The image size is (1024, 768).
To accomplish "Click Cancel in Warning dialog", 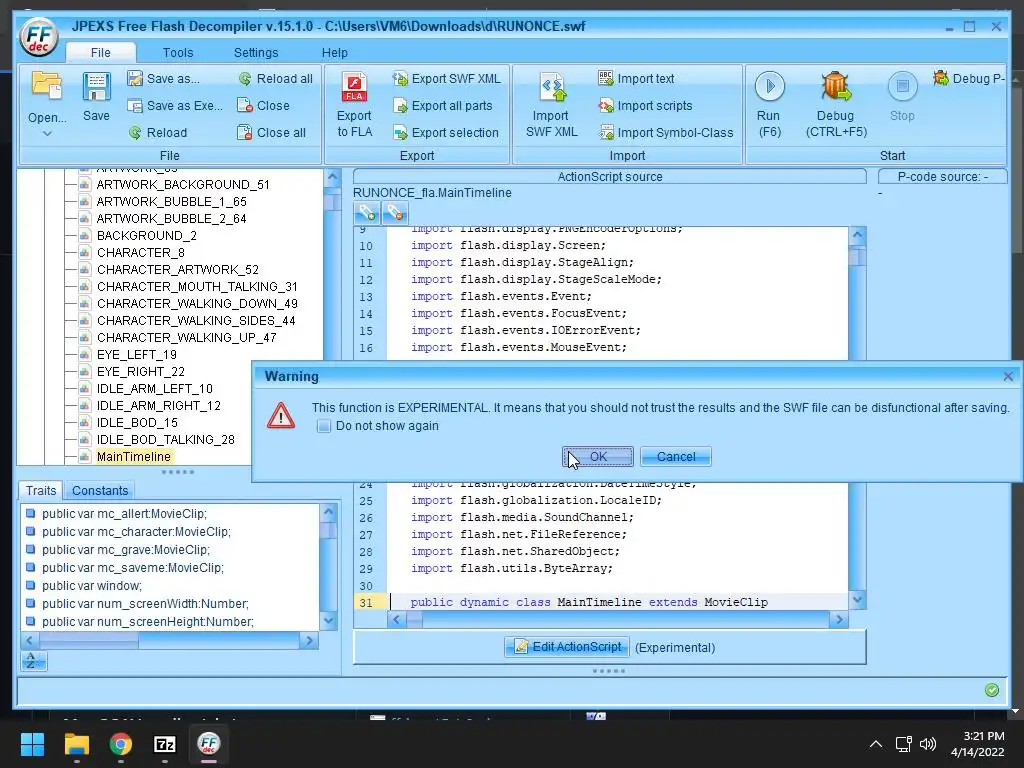I will coord(676,456).
